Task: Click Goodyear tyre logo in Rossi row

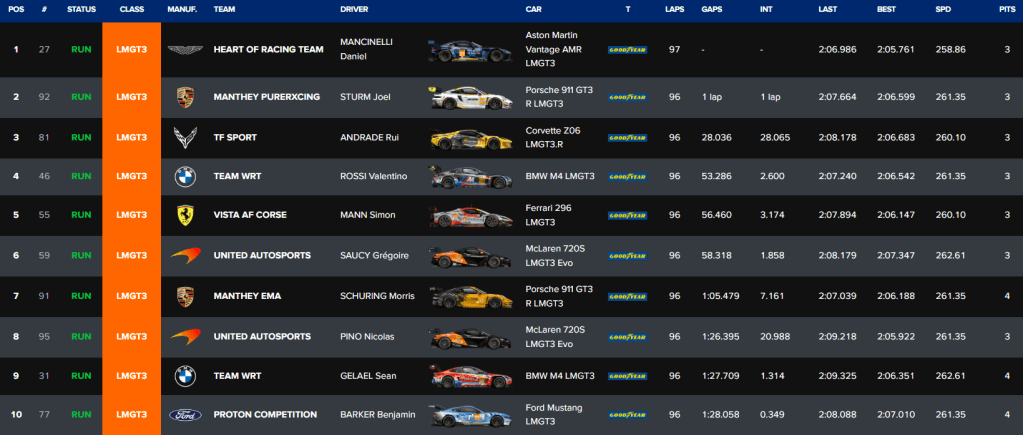Action: tap(628, 176)
